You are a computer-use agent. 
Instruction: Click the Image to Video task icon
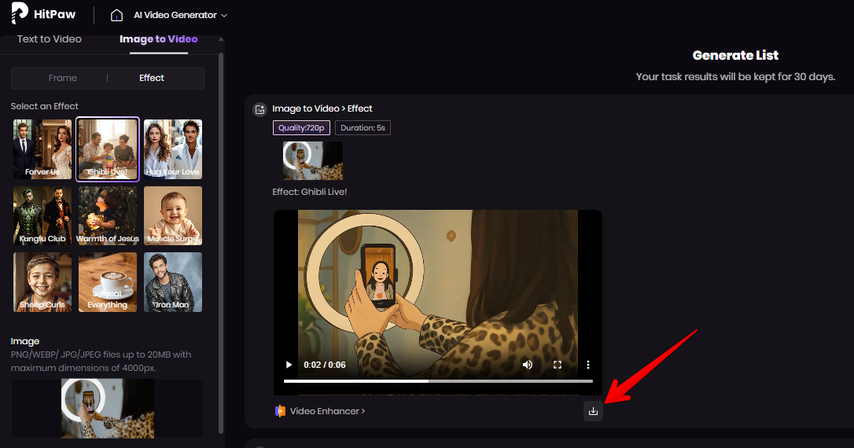coord(260,109)
